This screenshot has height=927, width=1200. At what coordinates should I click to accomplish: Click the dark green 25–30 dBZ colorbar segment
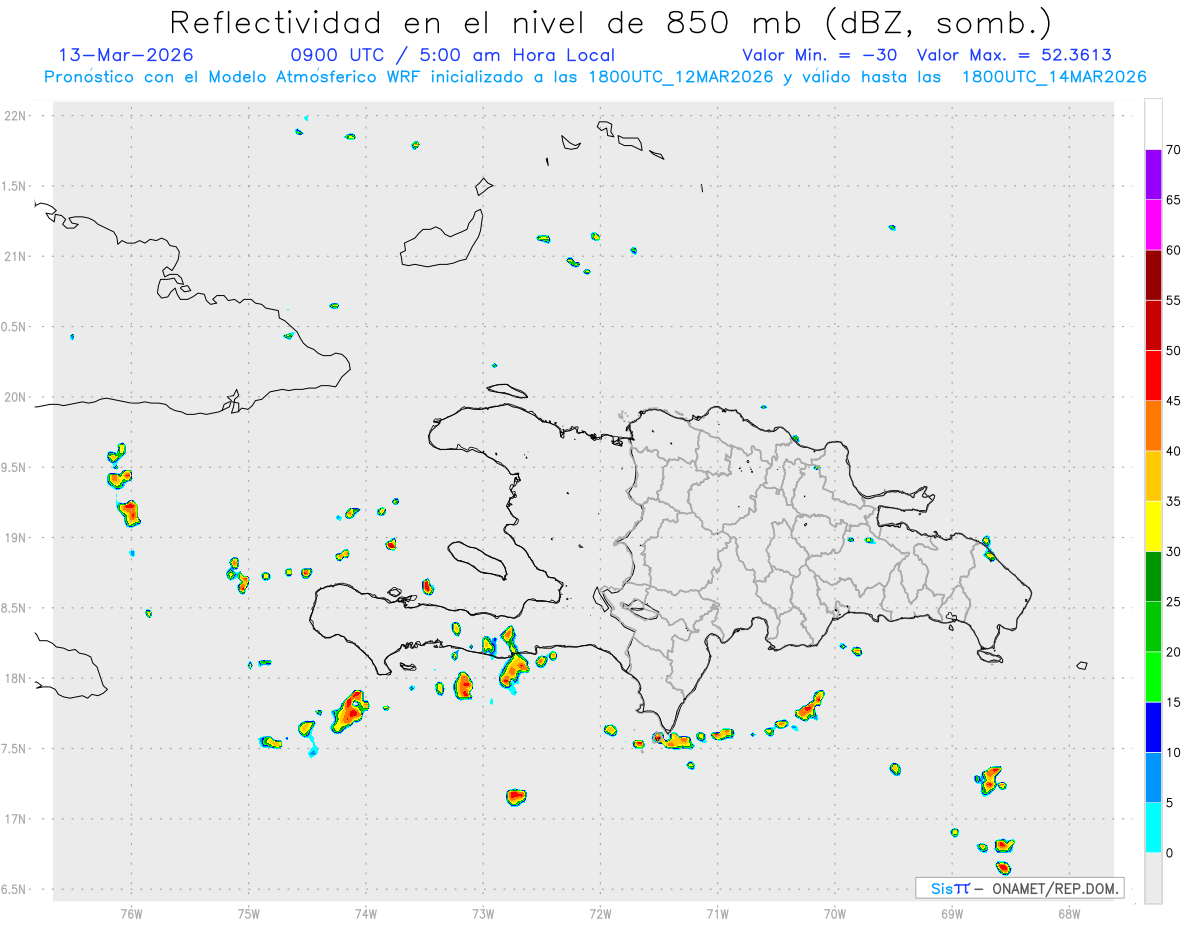[1153, 577]
